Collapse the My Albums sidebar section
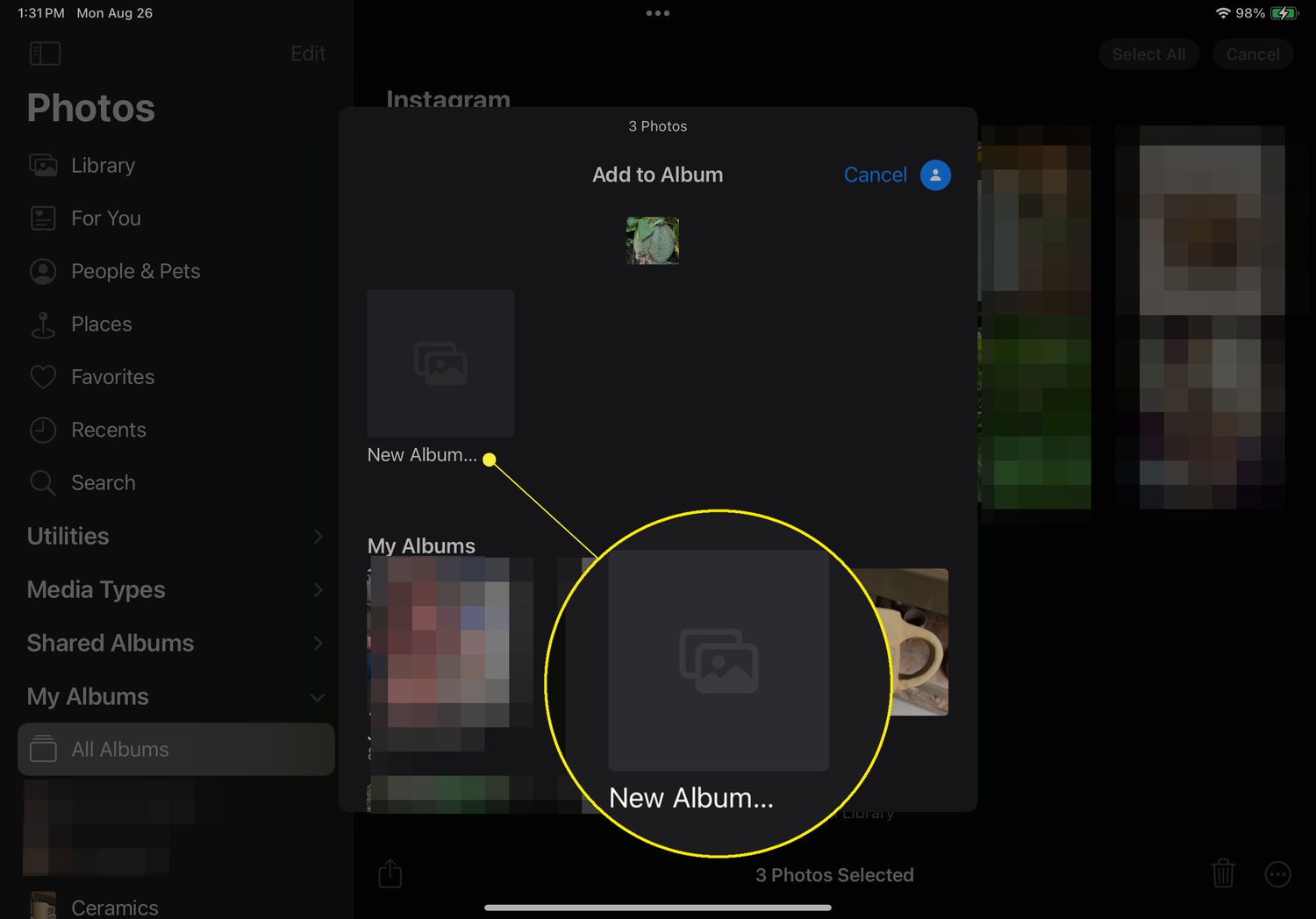1316x919 pixels. click(318, 697)
